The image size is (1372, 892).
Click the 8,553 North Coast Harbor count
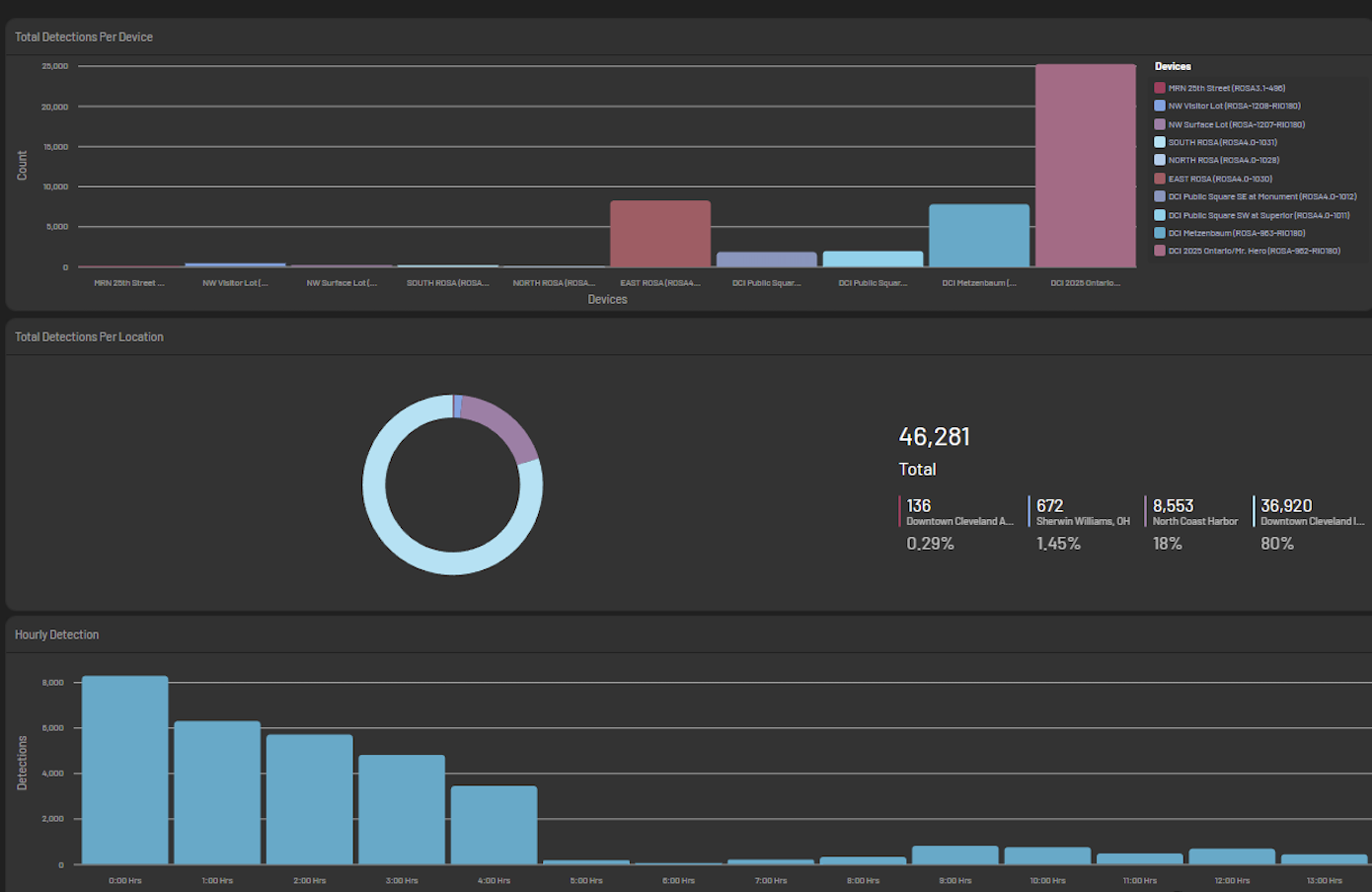[1173, 505]
